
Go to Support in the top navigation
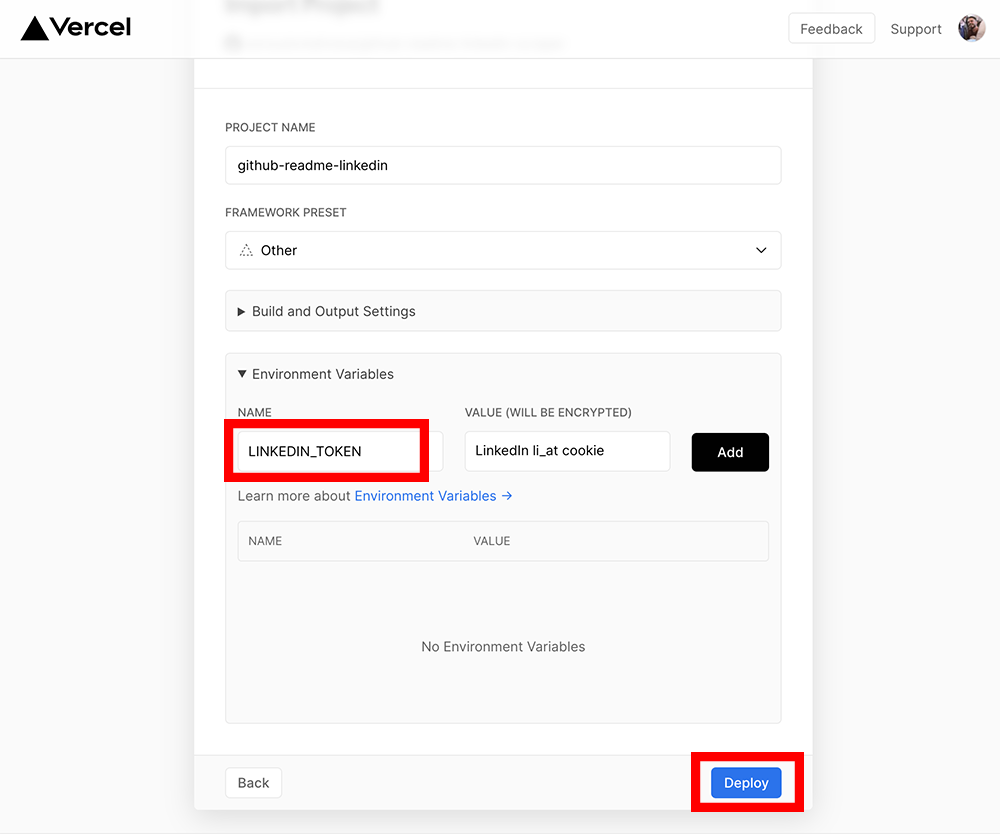pos(916,29)
